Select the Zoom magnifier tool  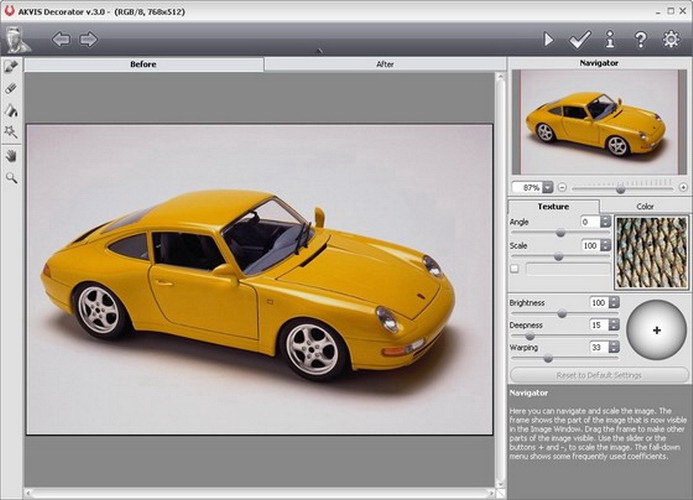[x=11, y=177]
